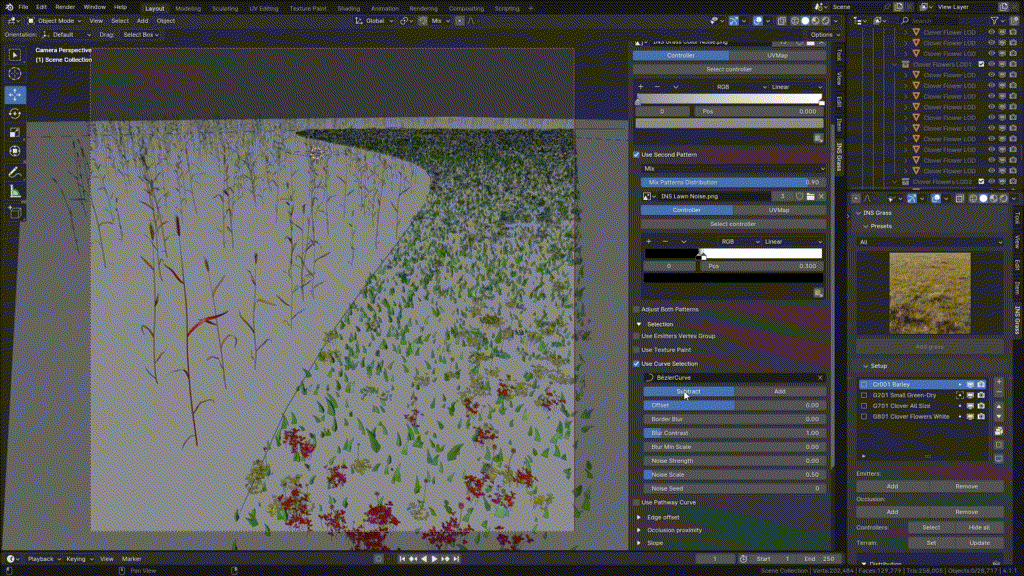This screenshot has width=1024, height=576.
Task: Open the Object Mode dropdown
Action: click(55, 21)
